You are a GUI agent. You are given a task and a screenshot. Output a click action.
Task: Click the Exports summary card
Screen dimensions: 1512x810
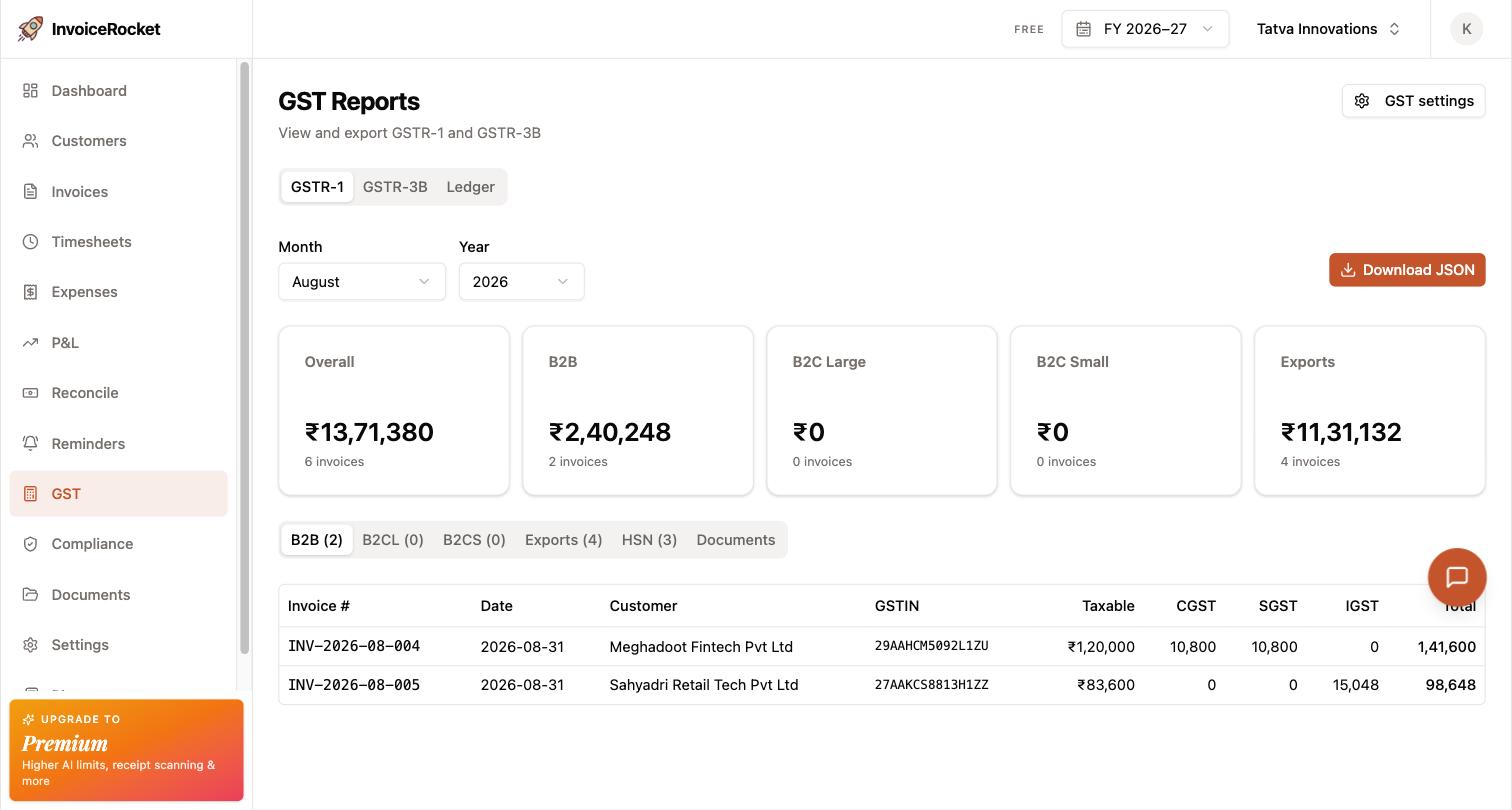[x=1370, y=410]
